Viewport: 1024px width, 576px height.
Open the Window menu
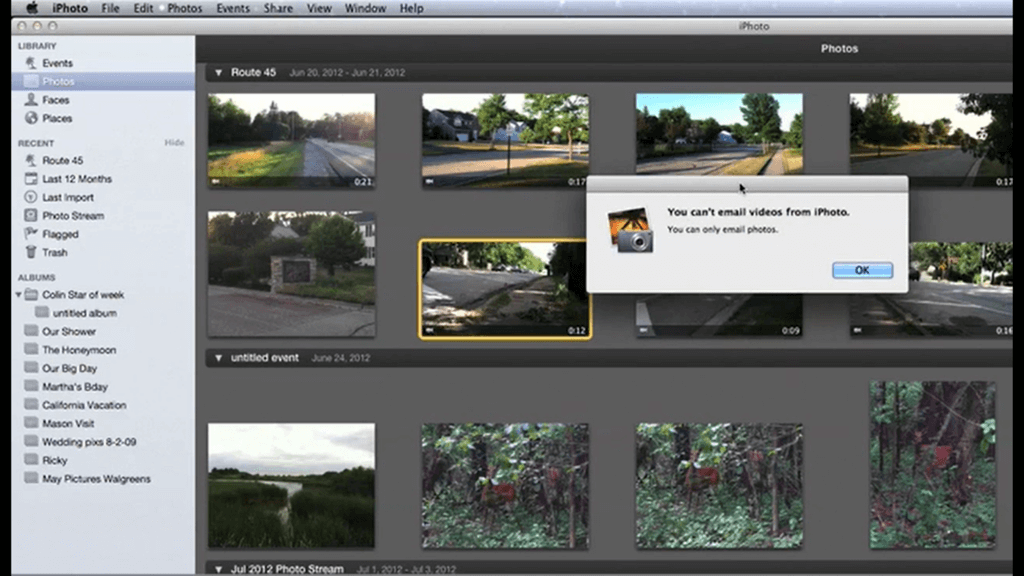point(365,8)
